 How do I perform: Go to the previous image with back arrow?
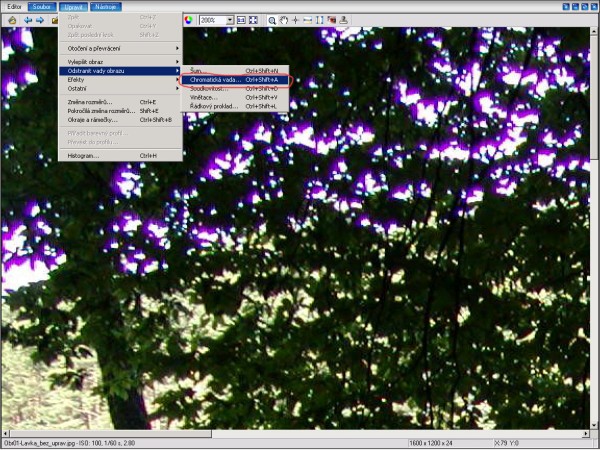28,20
